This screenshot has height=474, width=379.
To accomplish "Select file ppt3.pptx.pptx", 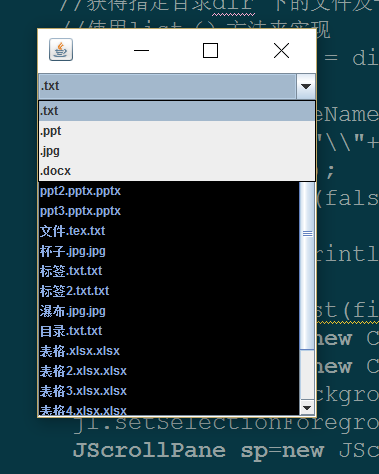I will pyautogui.click(x=169, y=211).
